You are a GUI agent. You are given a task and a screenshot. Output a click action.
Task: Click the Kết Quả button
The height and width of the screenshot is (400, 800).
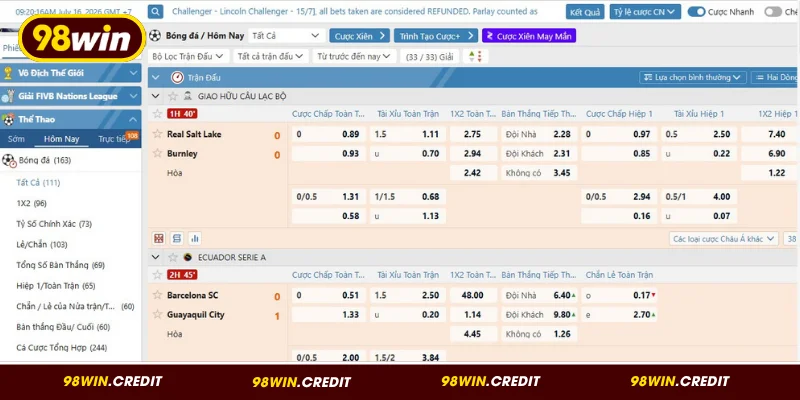click(x=585, y=12)
